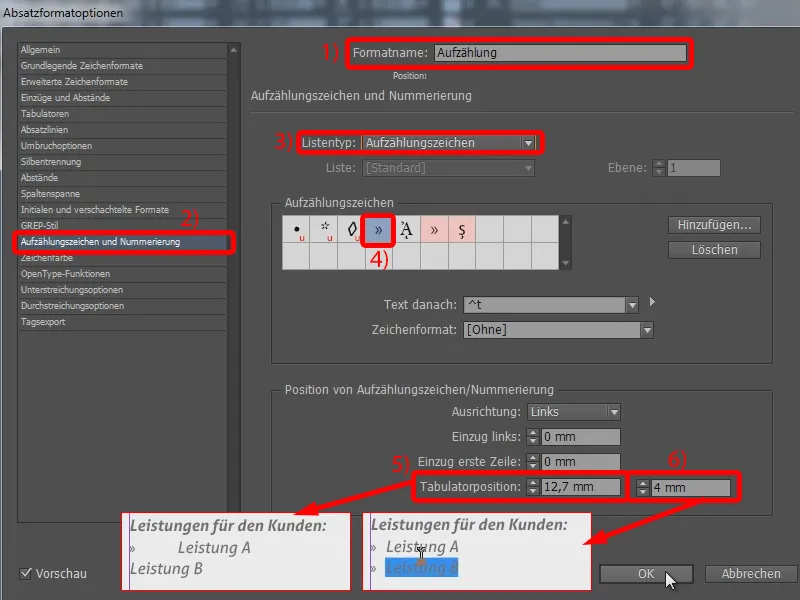Toggle the Vorschau preview checkbox
This screenshot has width=800, height=600.
26,573
